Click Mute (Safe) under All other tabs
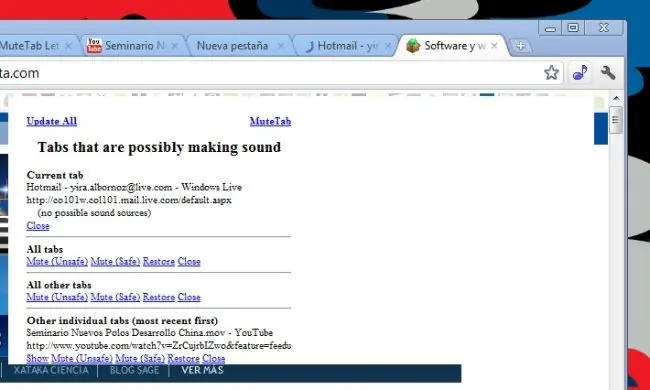Screen dimensions: 650x390 pyautogui.click(x=115, y=298)
